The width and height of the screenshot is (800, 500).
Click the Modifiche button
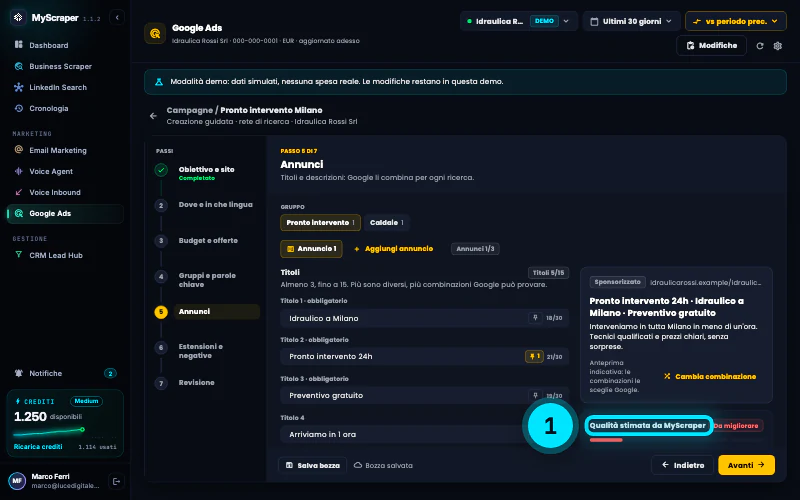pyautogui.click(x=711, y=45)
